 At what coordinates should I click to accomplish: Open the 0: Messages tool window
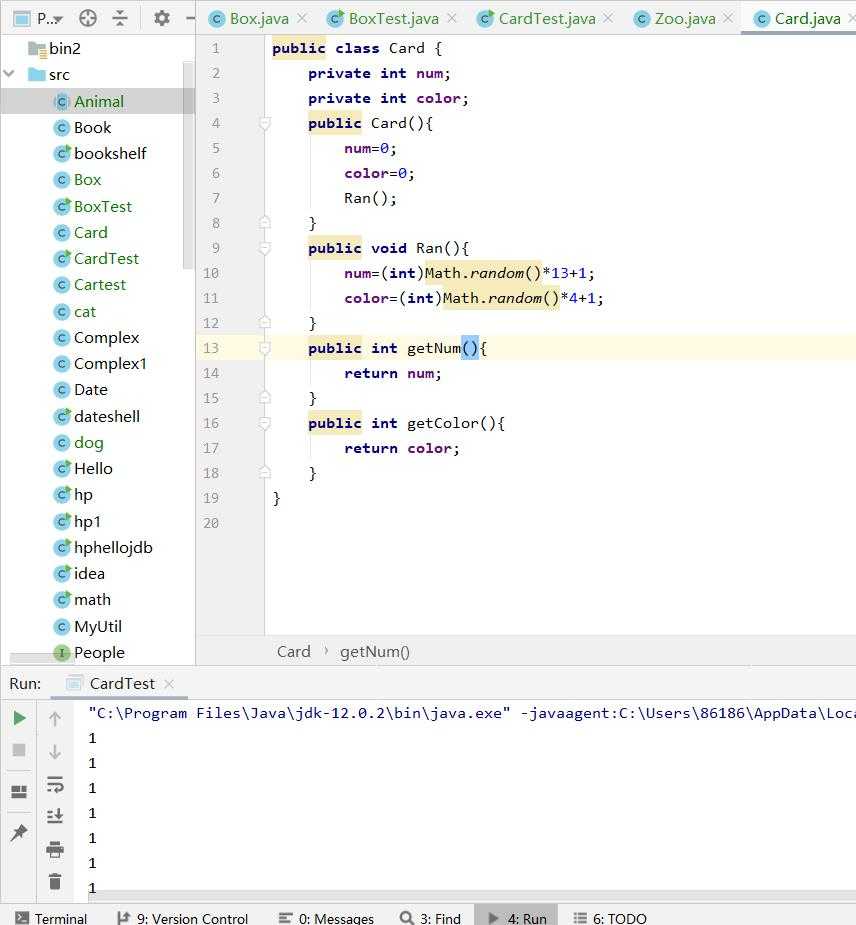[x=326, y=918]
